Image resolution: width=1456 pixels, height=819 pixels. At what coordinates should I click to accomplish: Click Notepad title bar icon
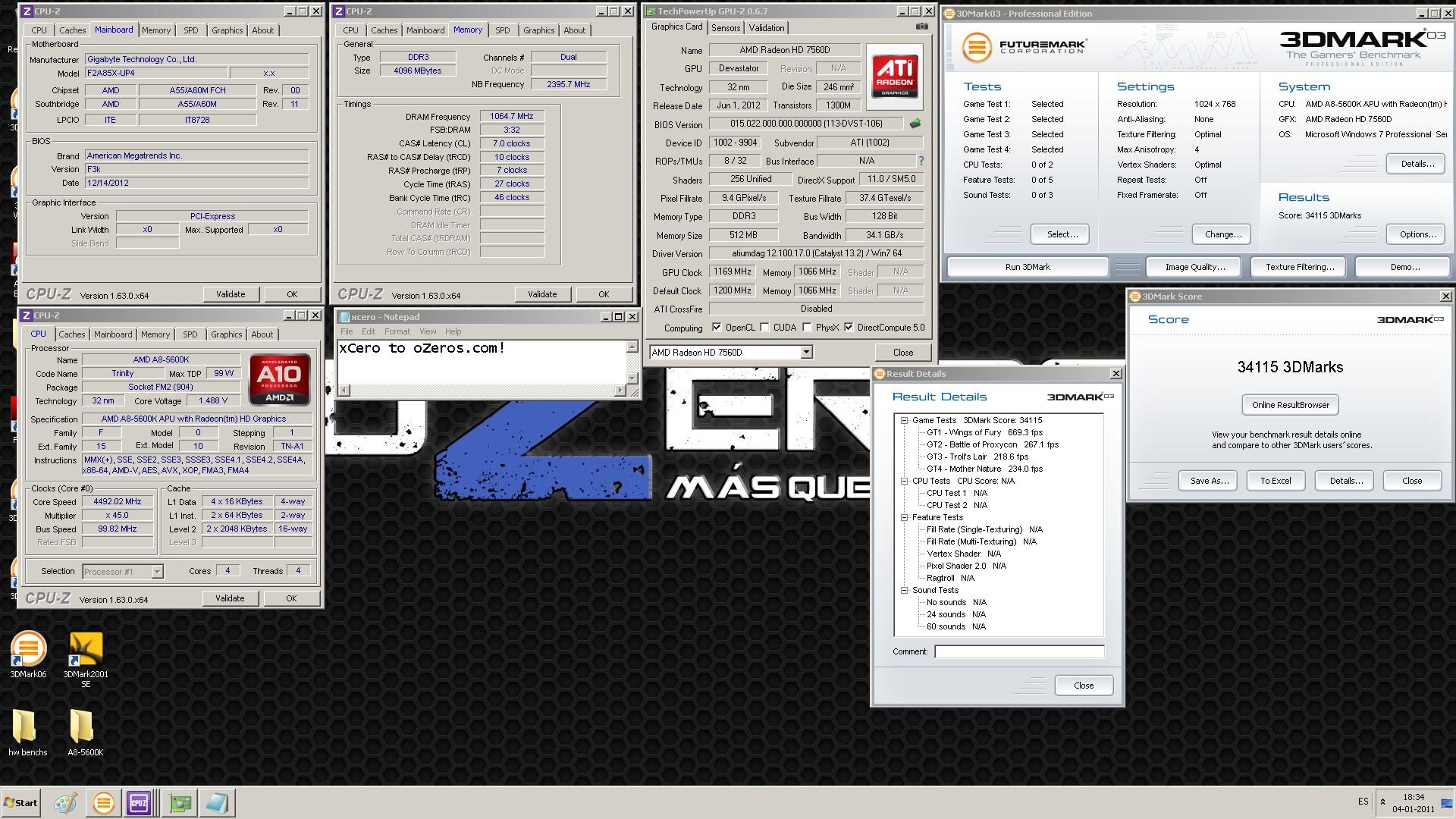344,317
